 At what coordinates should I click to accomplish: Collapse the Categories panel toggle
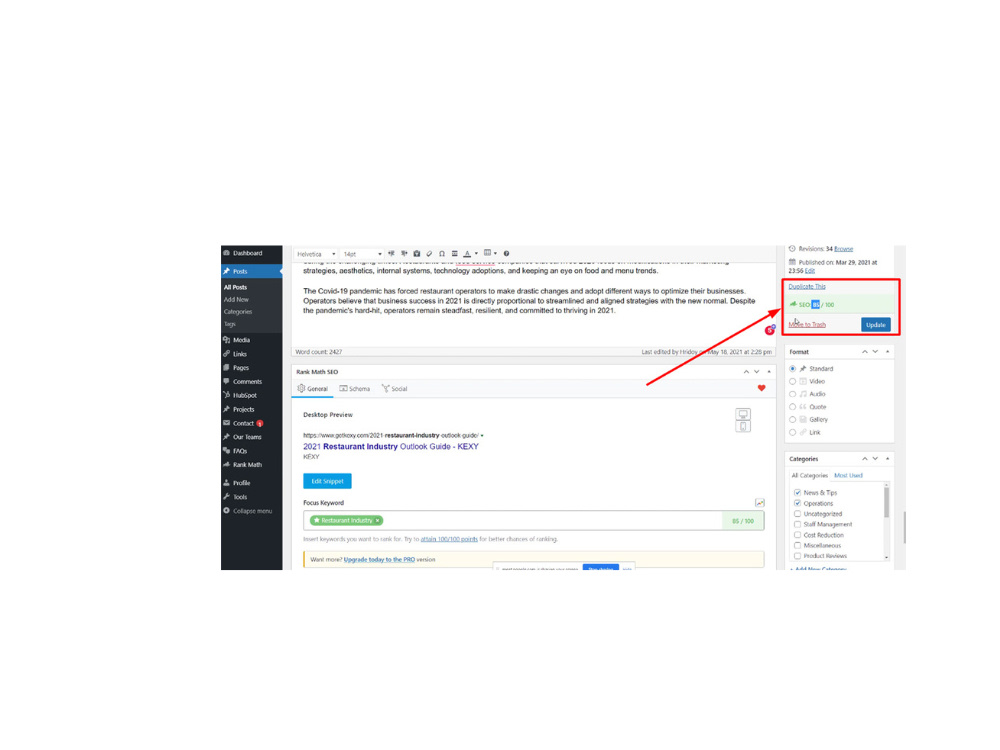point(887,459)
